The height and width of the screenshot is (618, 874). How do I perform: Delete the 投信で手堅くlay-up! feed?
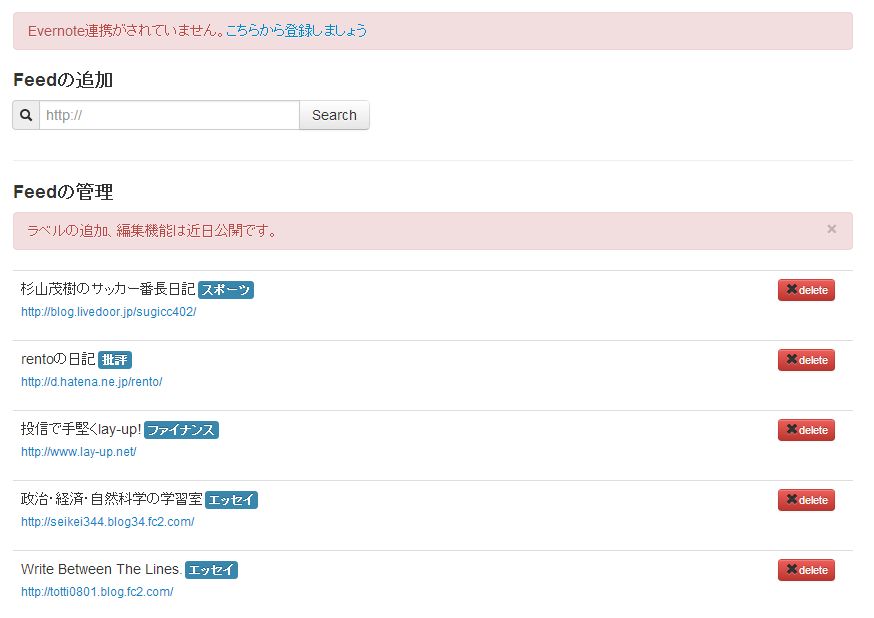point(806,430)
